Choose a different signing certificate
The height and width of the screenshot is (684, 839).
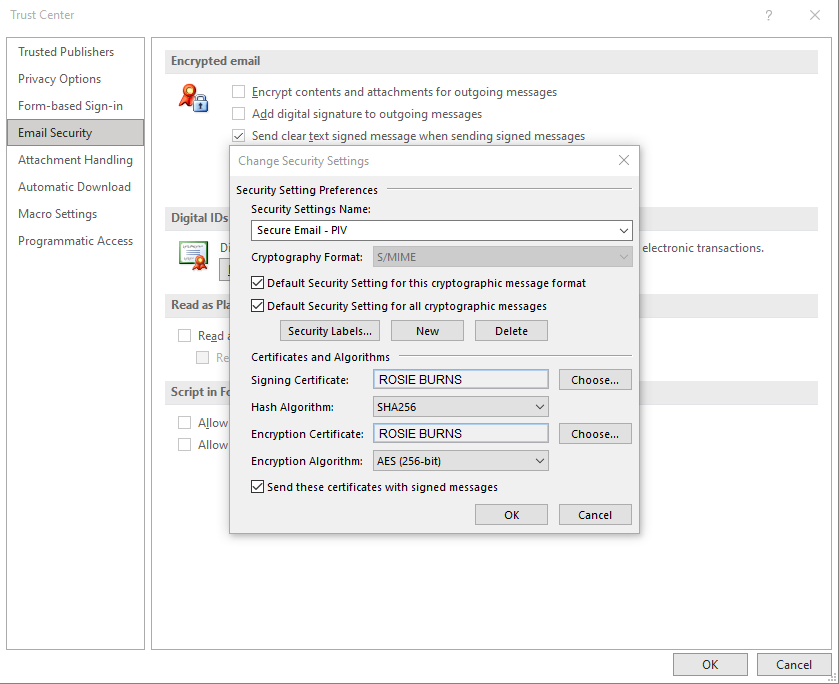(x=595, y=379)
